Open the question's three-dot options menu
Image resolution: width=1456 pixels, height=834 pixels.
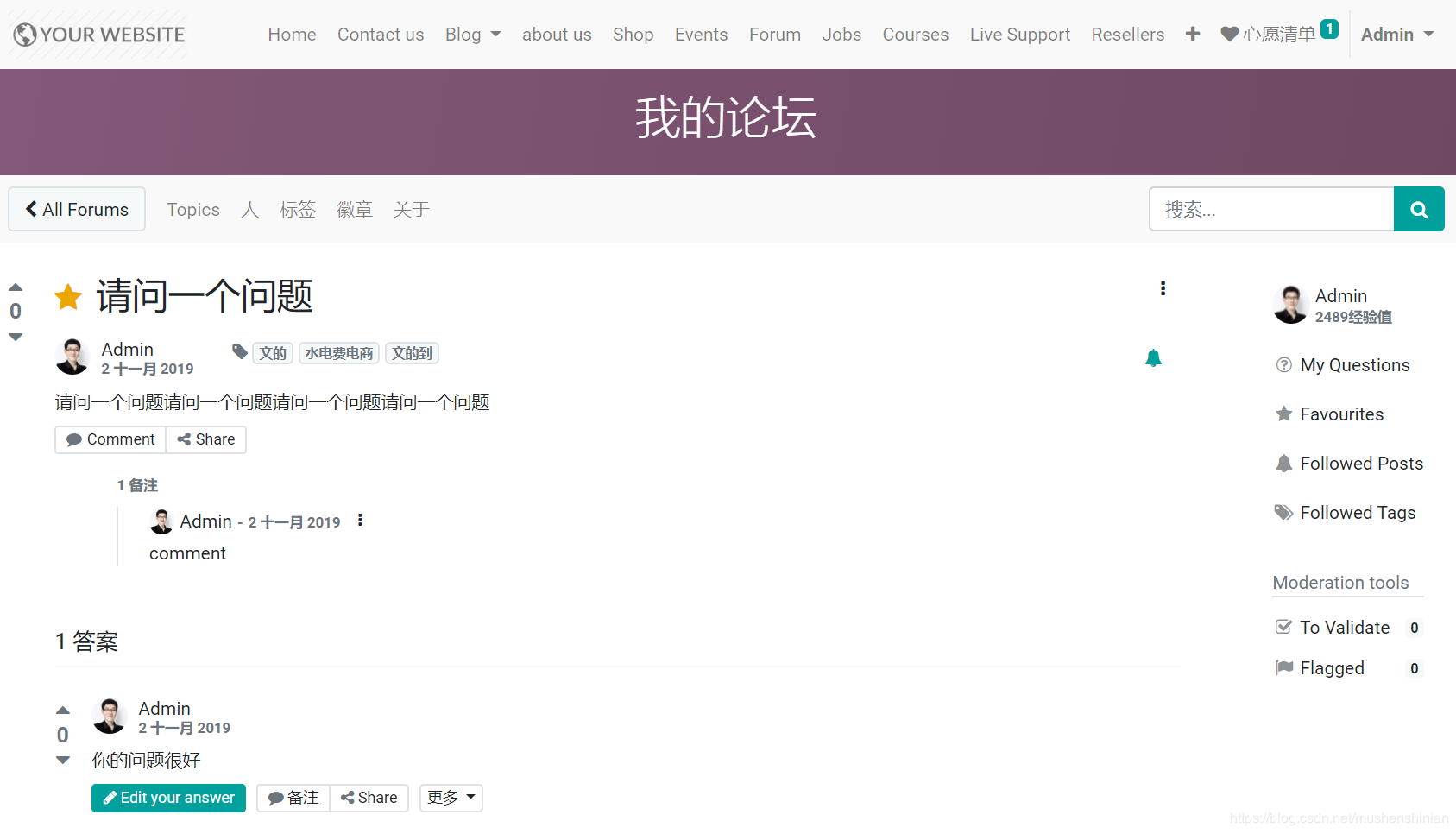1163,288
